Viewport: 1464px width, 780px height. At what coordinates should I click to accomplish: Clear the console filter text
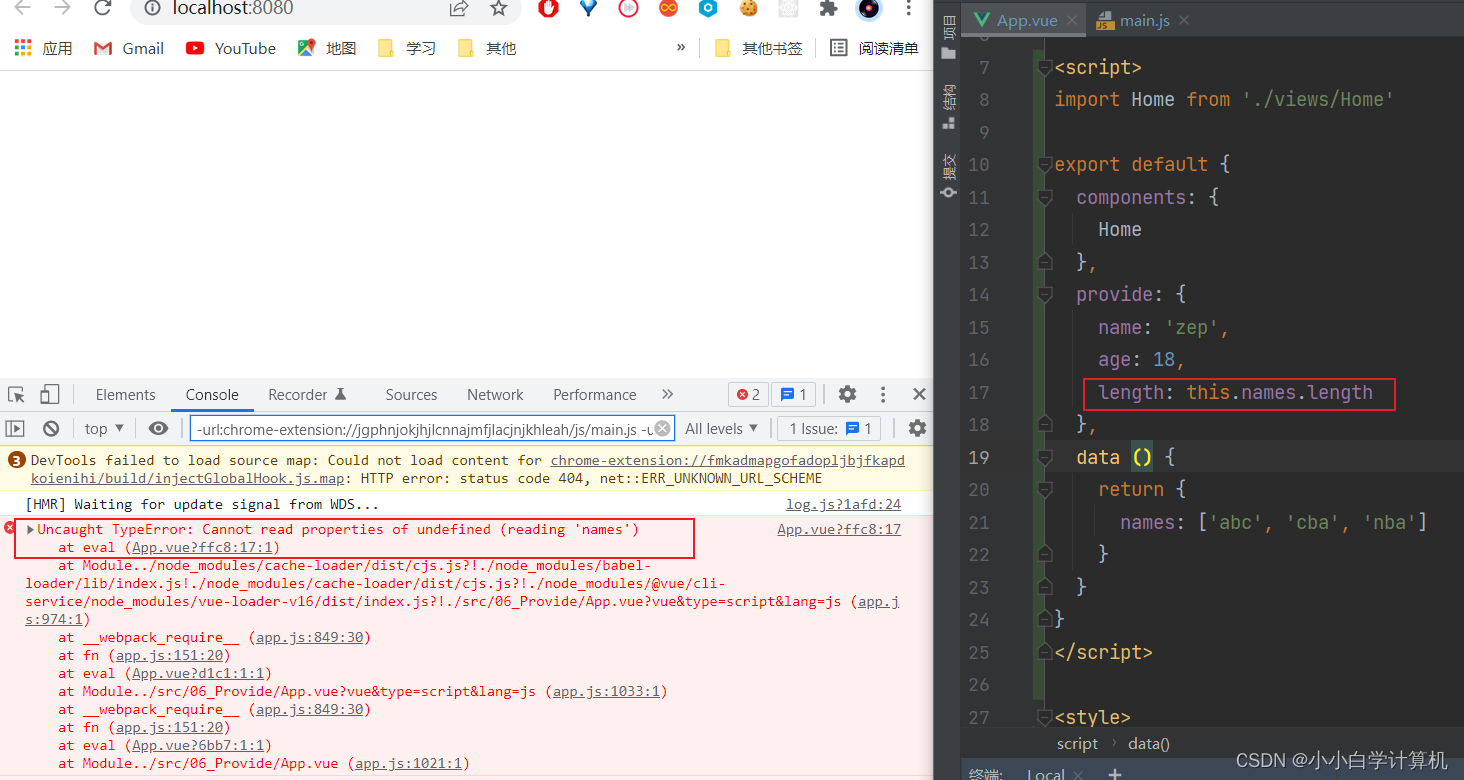tap(662, 429)
